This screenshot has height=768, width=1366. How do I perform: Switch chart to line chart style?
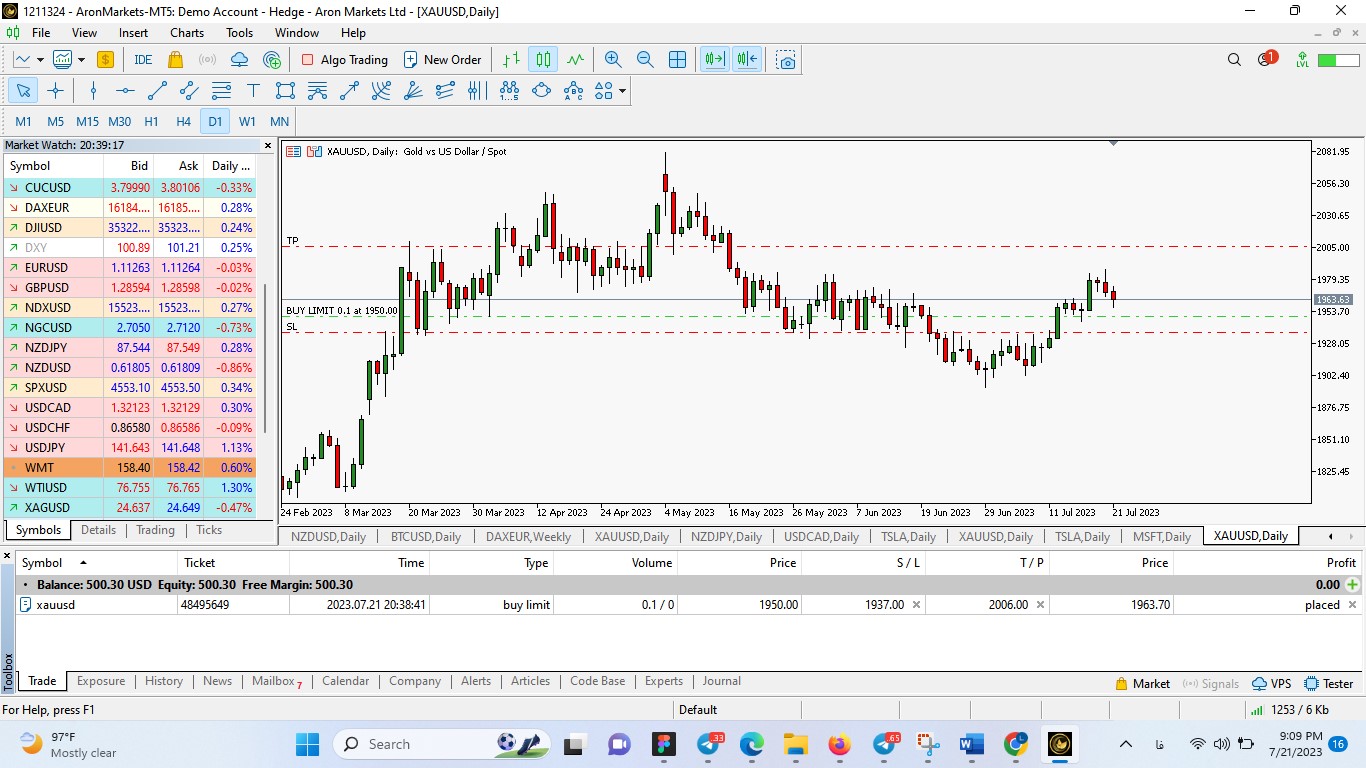(575, 60)
